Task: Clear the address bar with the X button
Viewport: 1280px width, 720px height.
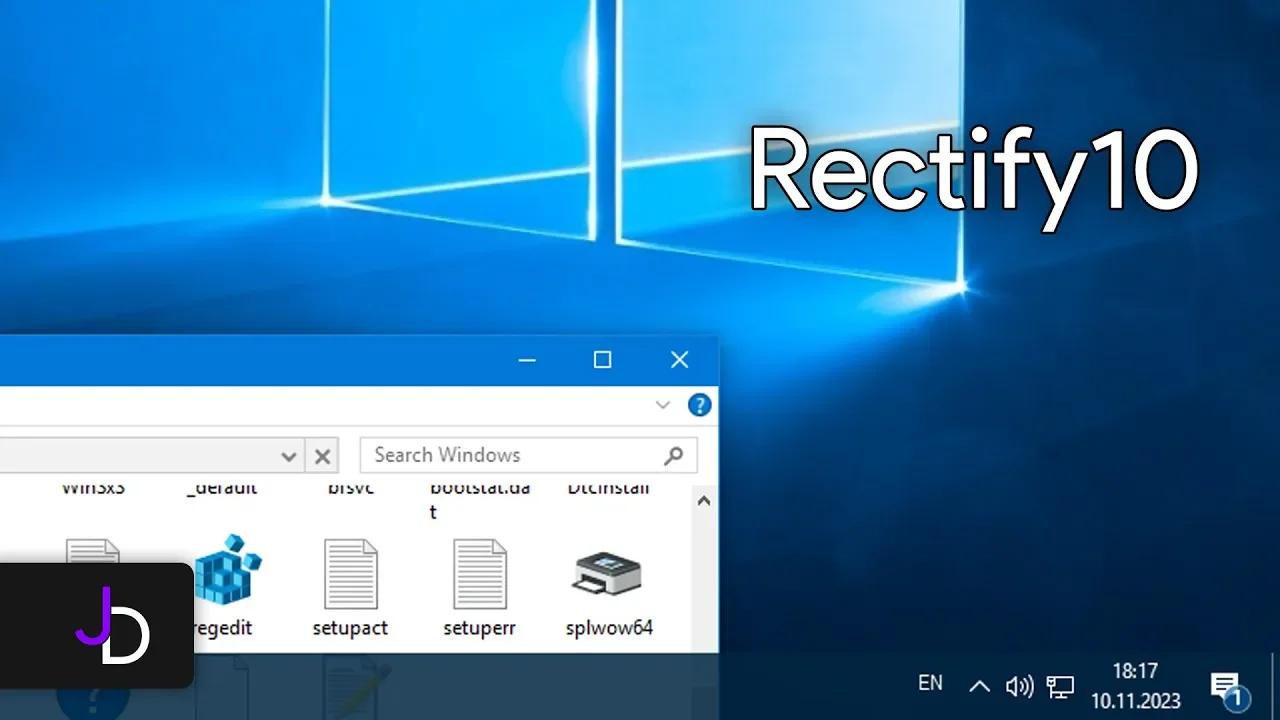Action: [322, 457]
